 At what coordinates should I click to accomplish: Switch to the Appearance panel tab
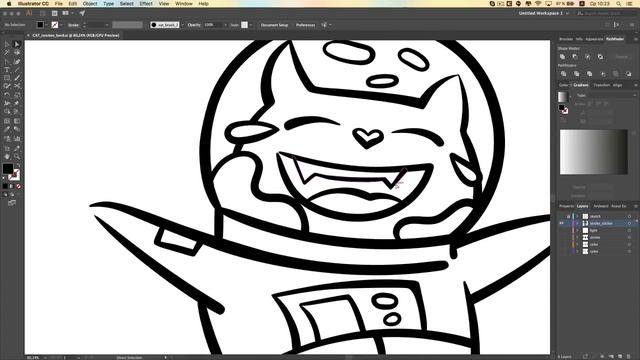[594, 39]
